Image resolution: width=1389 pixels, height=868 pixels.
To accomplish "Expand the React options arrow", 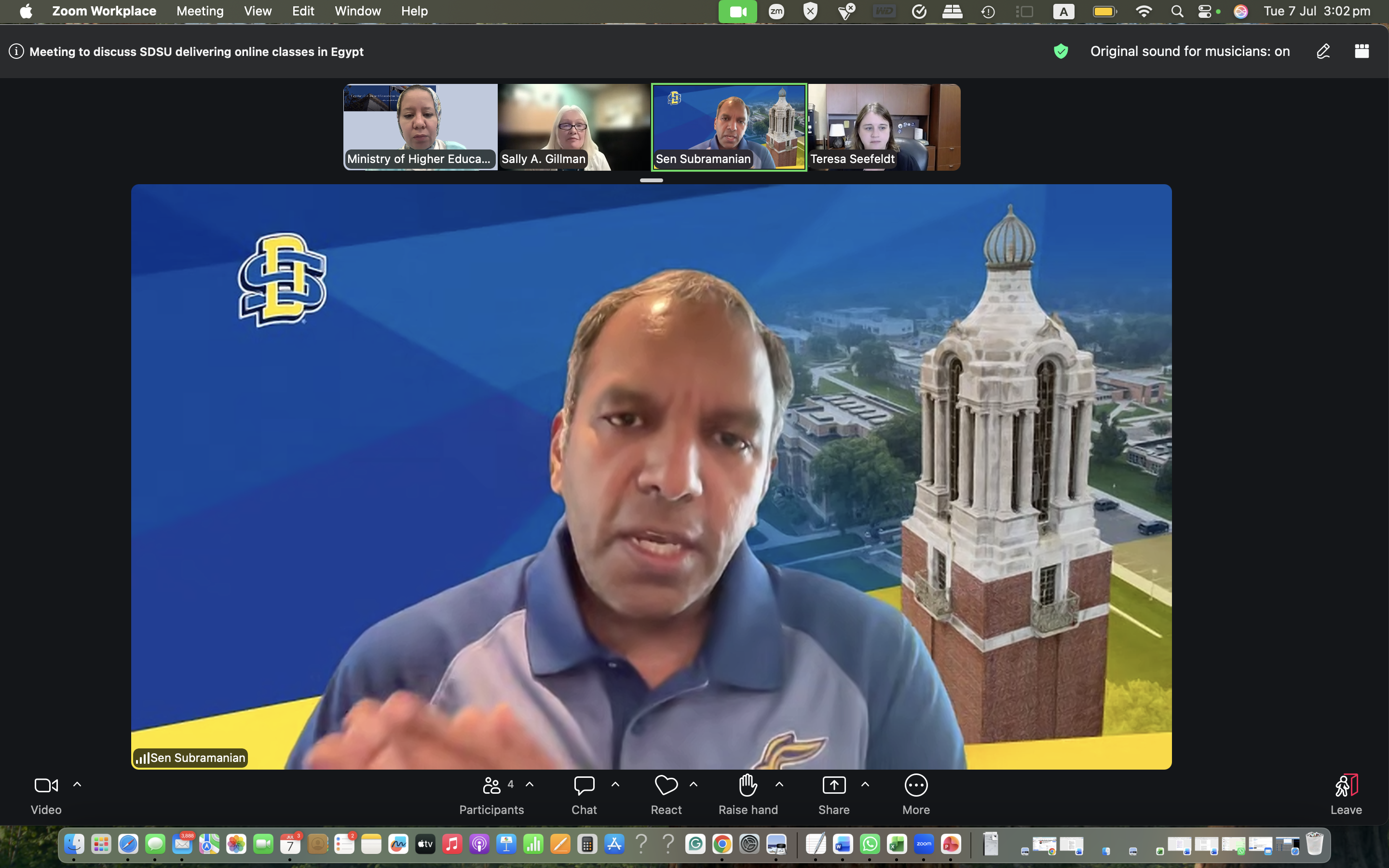I will click(694, 784).
